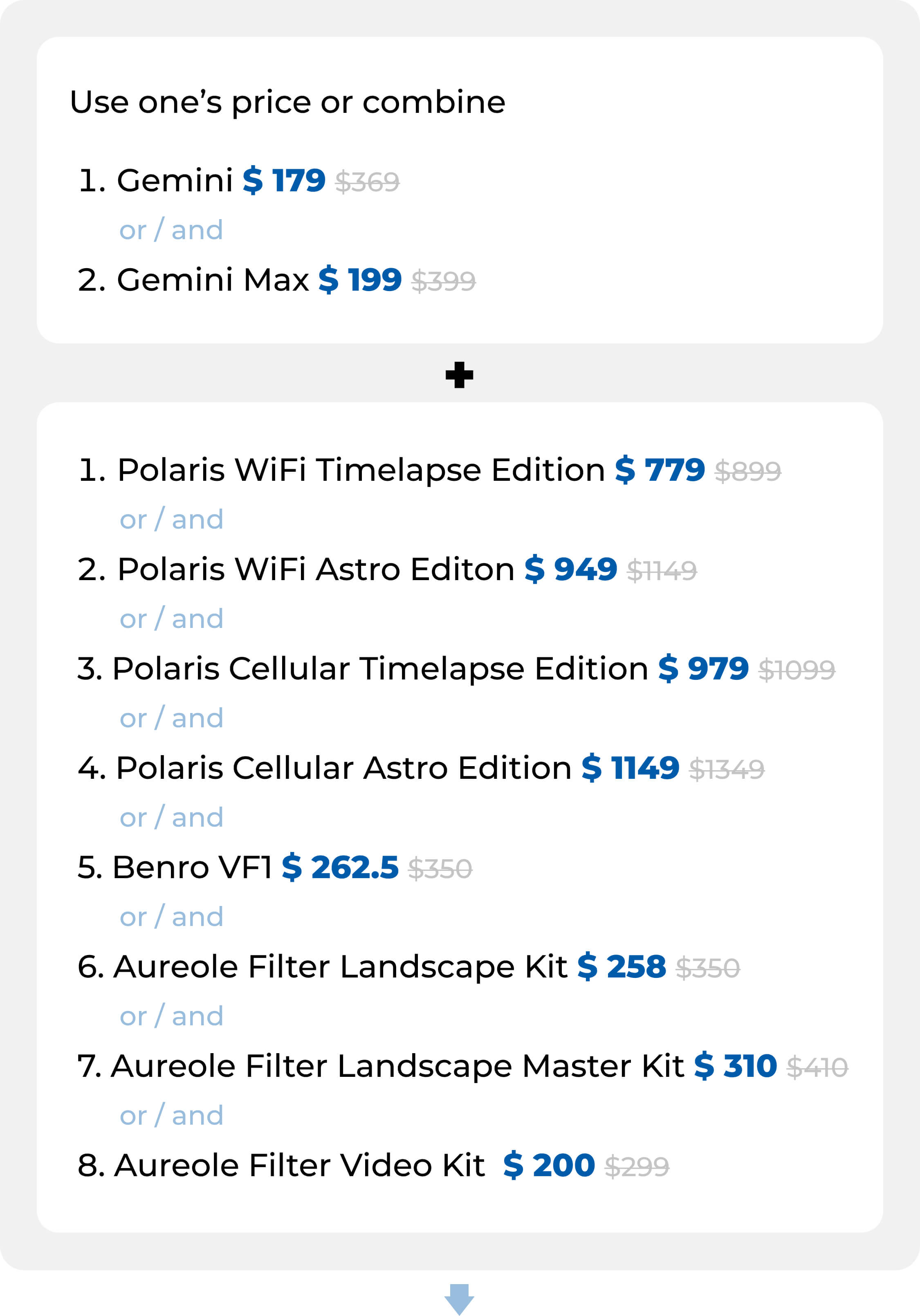Click the crossed-out $369 Gemini price
This screenshot has width=920, height=1316.
point(368,182)
